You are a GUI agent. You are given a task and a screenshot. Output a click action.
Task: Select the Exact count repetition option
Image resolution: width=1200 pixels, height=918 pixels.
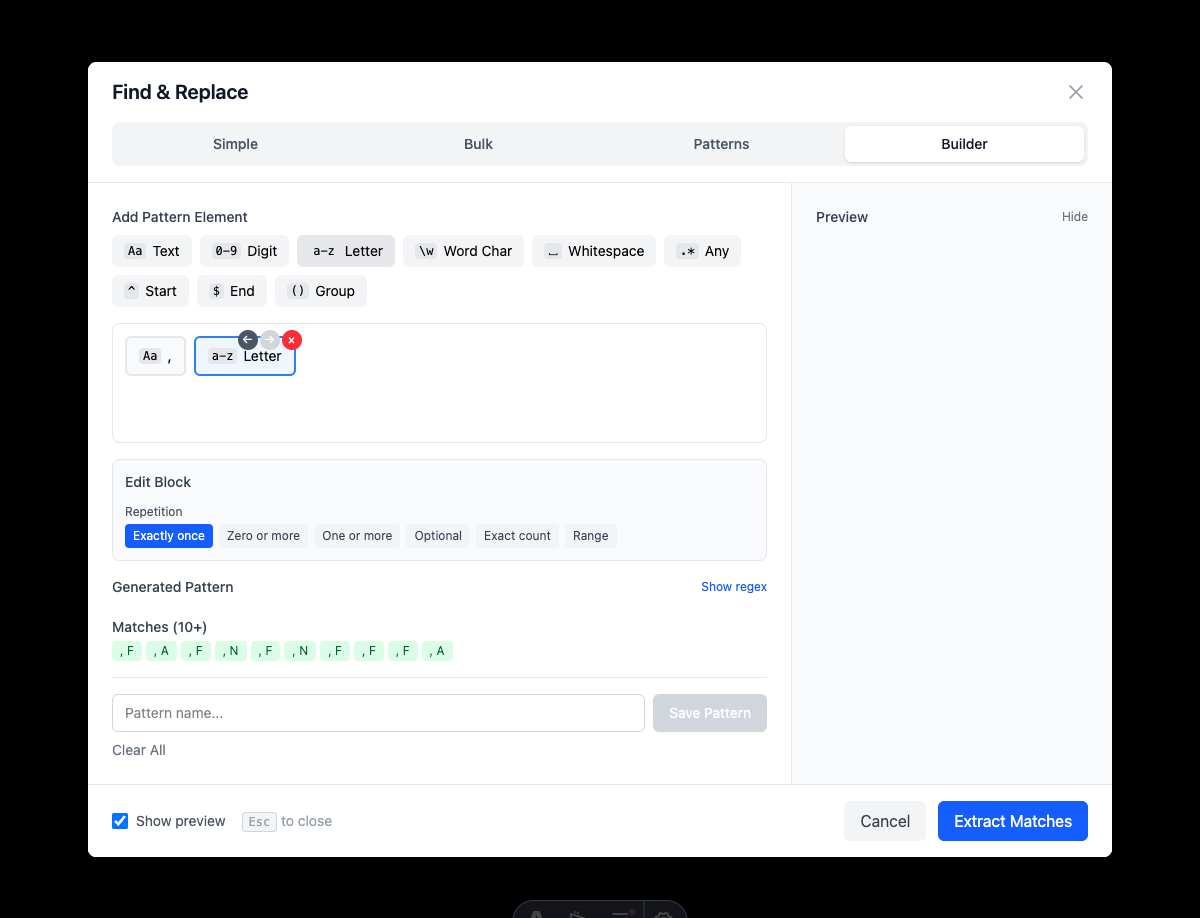click(x=516, y=536)
